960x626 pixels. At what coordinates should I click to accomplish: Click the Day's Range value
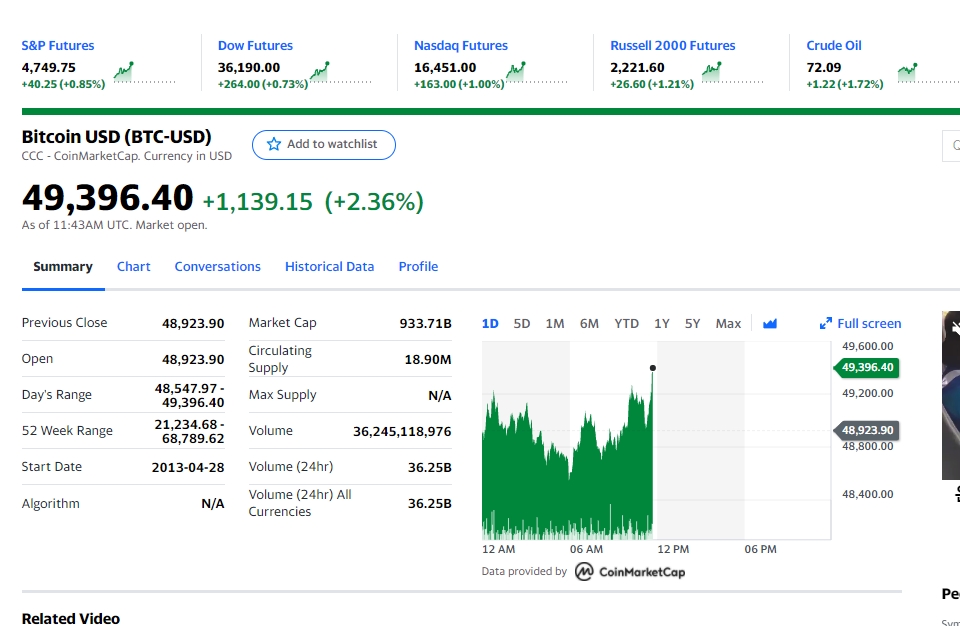coord(189,396)
